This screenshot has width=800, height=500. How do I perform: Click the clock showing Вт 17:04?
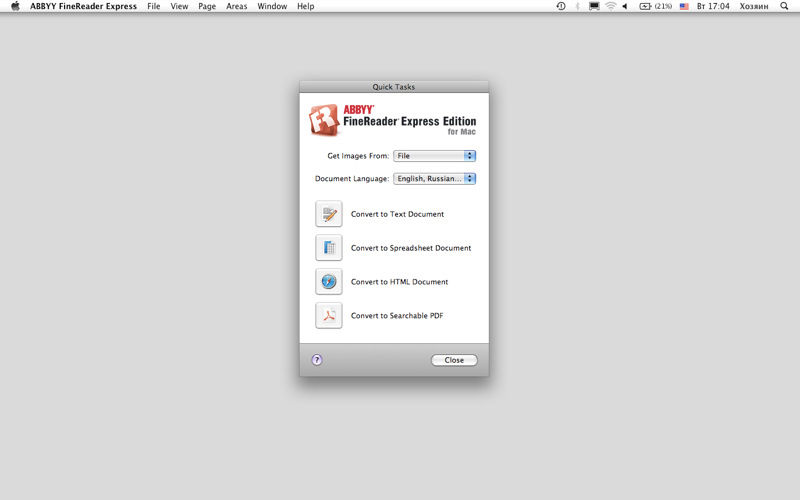[x=713, y=6]
